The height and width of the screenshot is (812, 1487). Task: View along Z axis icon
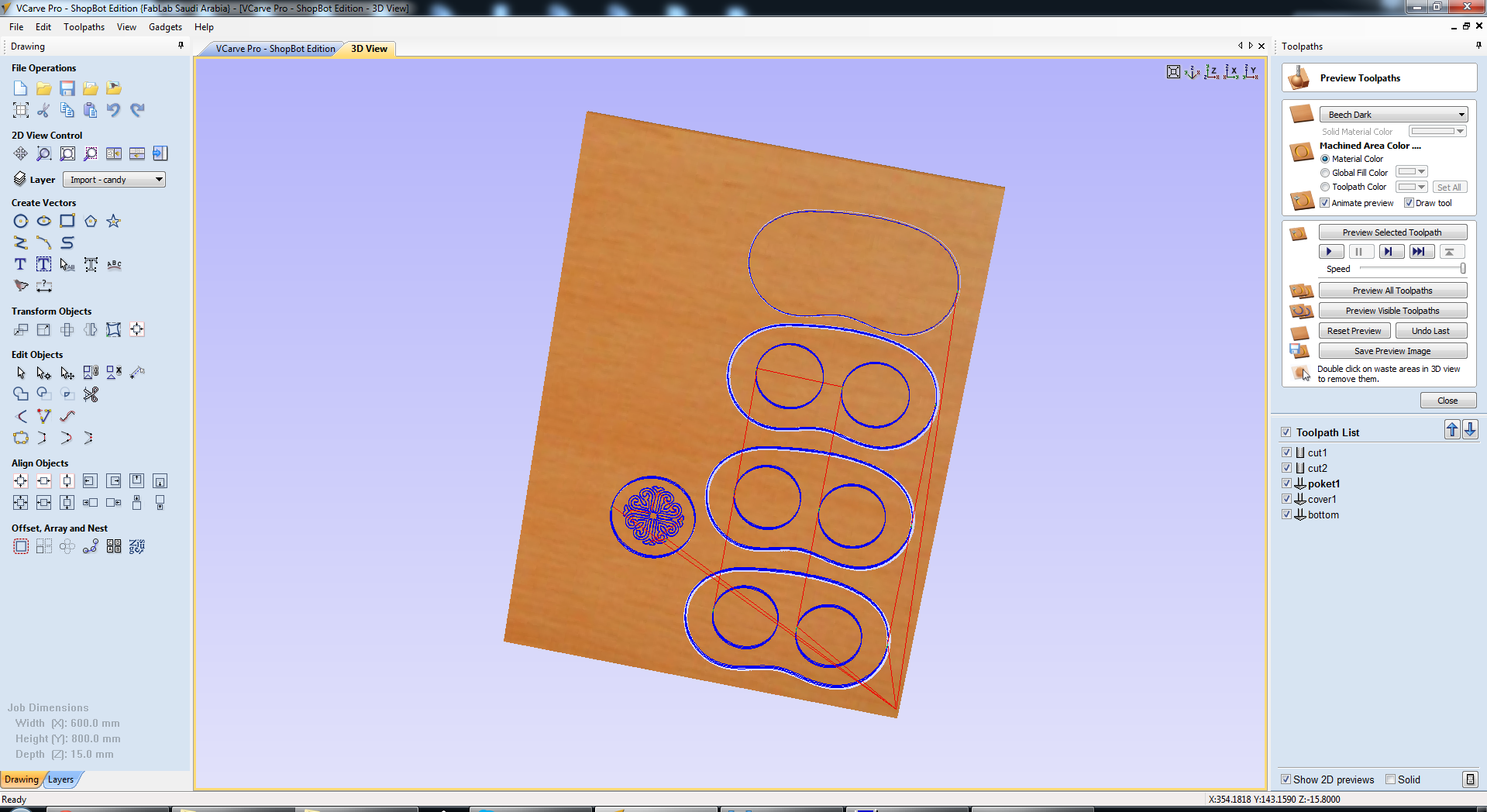click(1212, 72)
